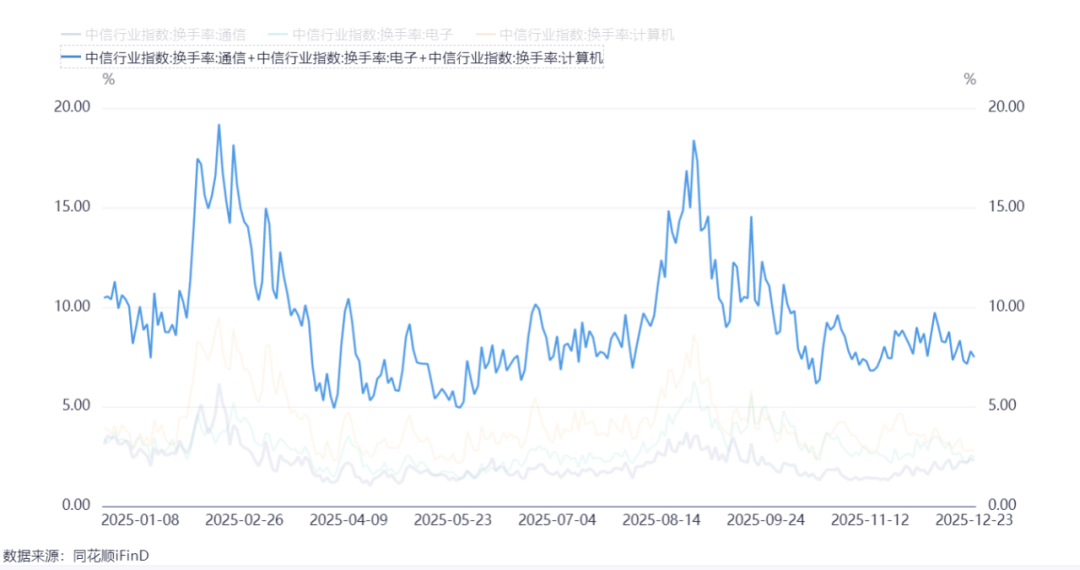Toggle the 通信 turnover rate legend series
The image size is (1080, 570).
click(x=153, y=34)
